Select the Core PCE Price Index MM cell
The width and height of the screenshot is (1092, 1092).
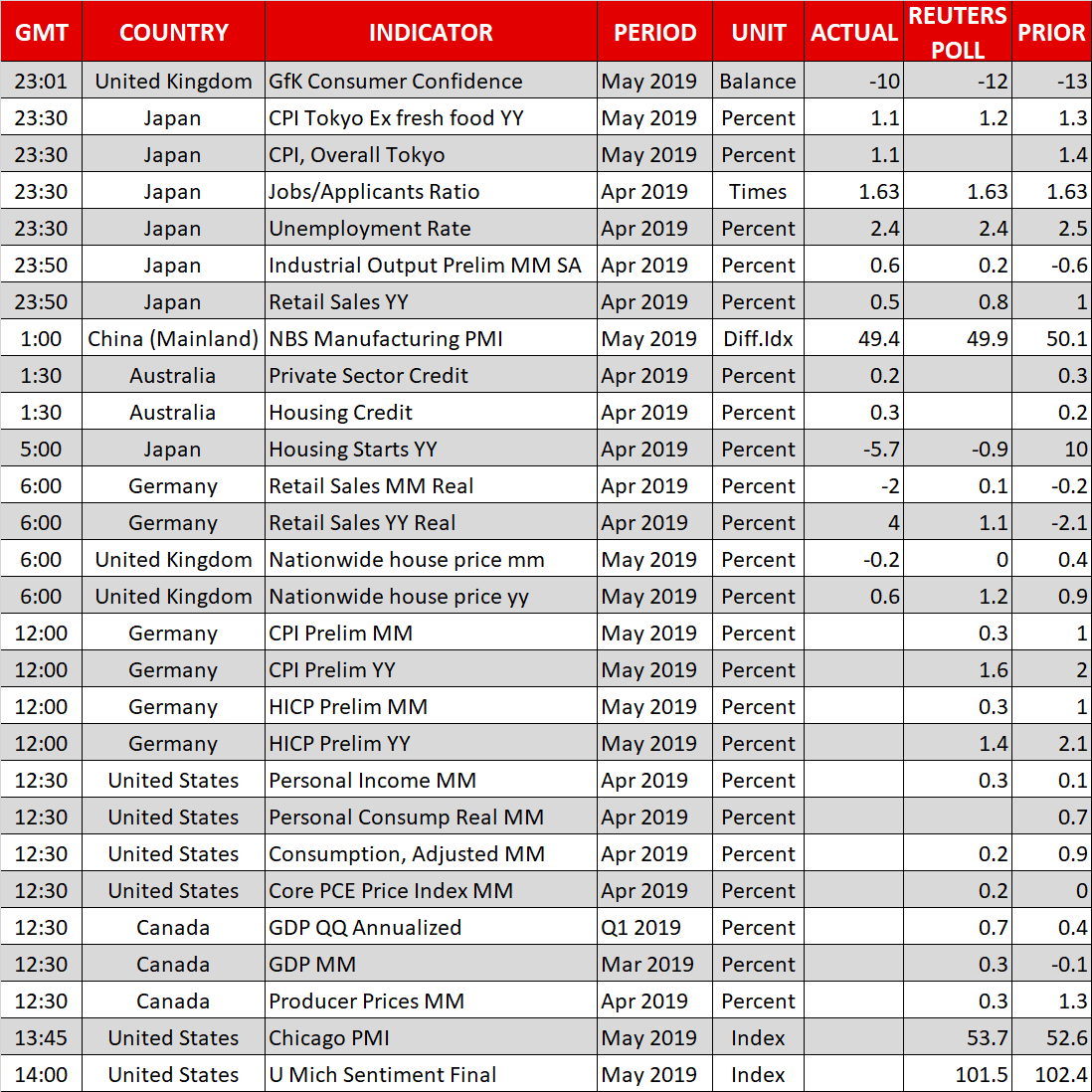pos(431,890)
